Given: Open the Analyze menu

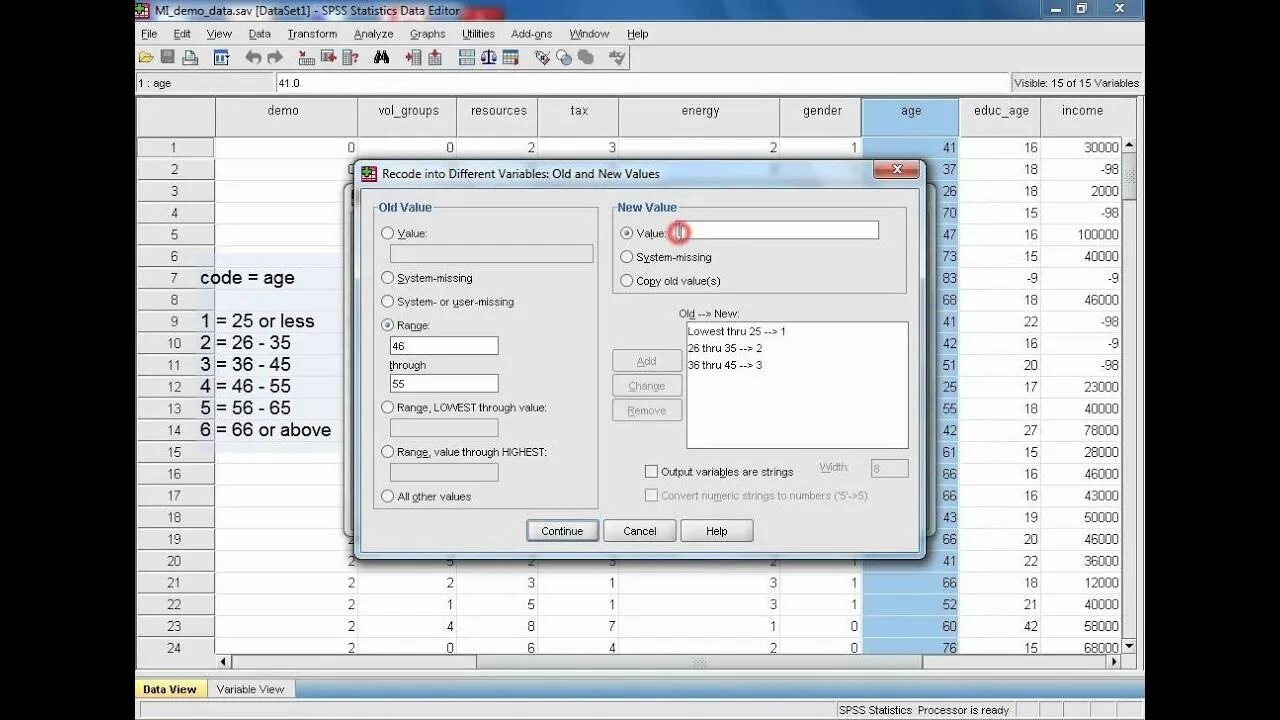Looking at the screenshot, I should [373, 34].
